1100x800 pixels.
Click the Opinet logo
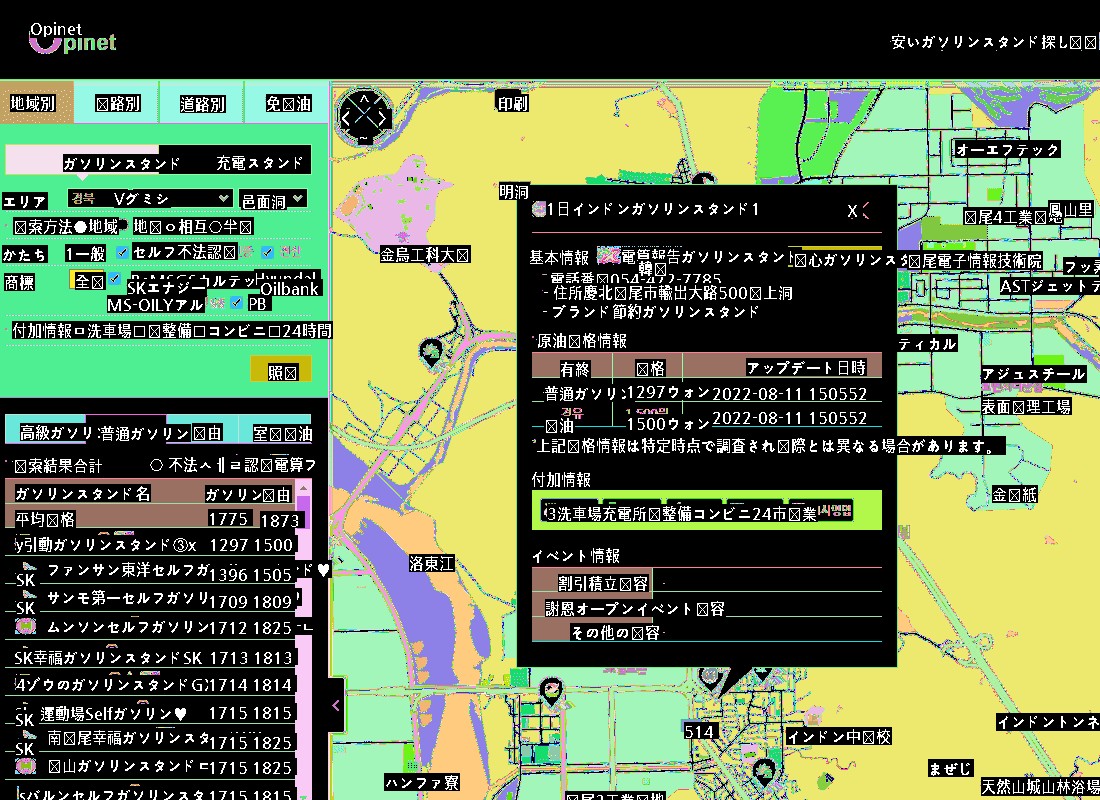(x=72, y=39)
